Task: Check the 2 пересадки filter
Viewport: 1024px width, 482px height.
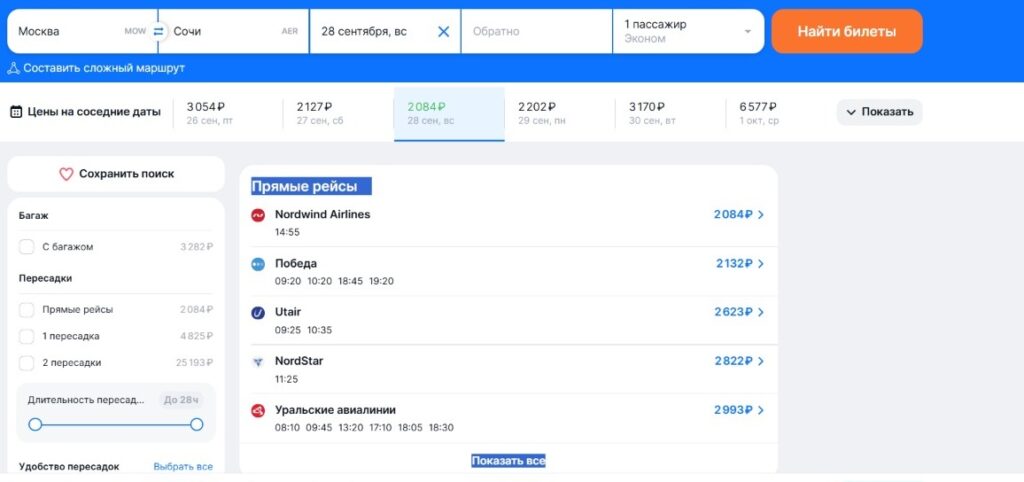Action: (27, 363)
